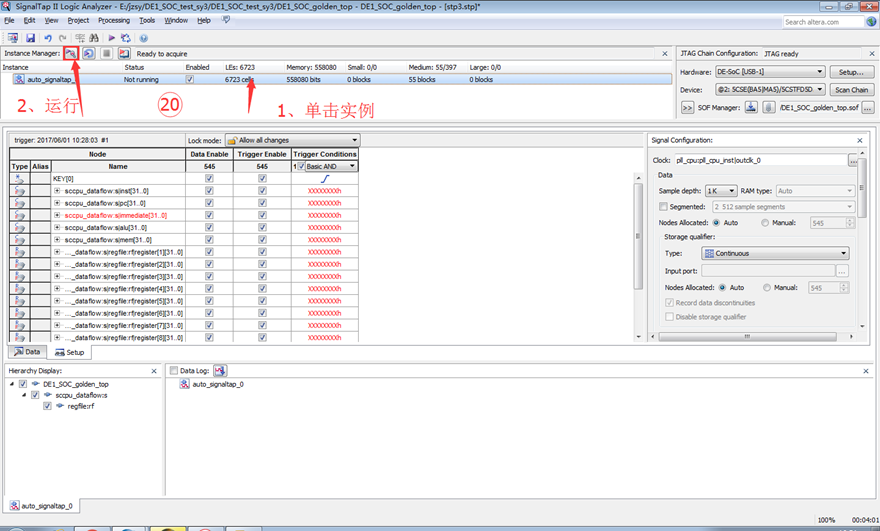The height and width of the screenshot is (531, 880).
Task: Open the Help question mark icon
Action: [x=144, y=38]
